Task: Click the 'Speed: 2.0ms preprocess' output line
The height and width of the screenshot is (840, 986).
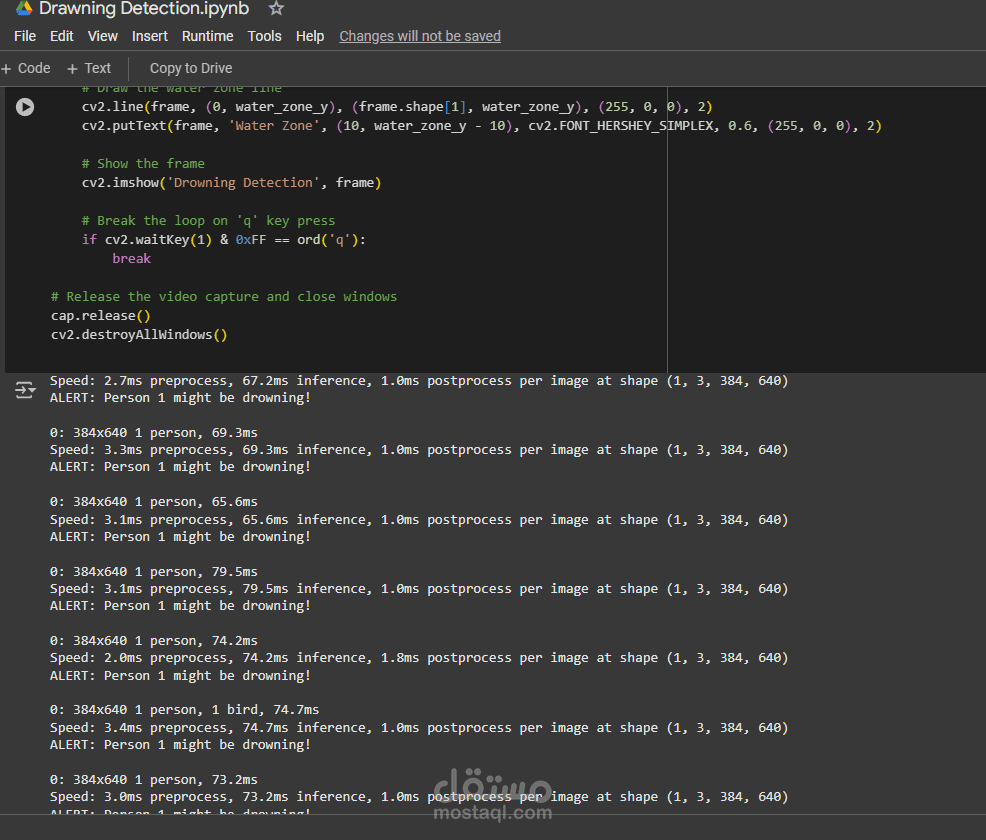Action: tap(419, 658)
